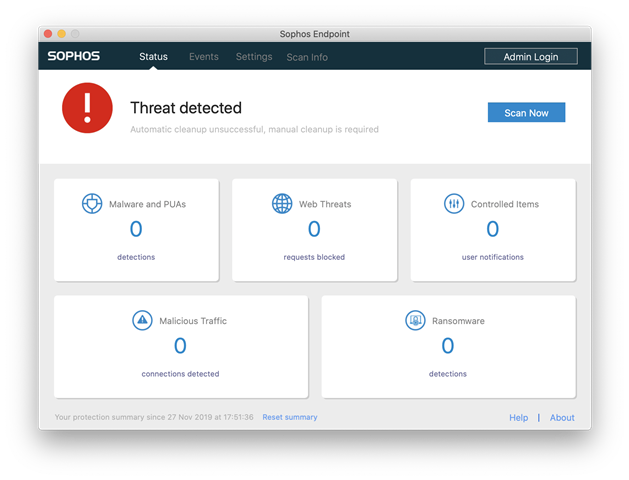
Task: Click the Web Threats globe icon
Action: pos(282,204)
